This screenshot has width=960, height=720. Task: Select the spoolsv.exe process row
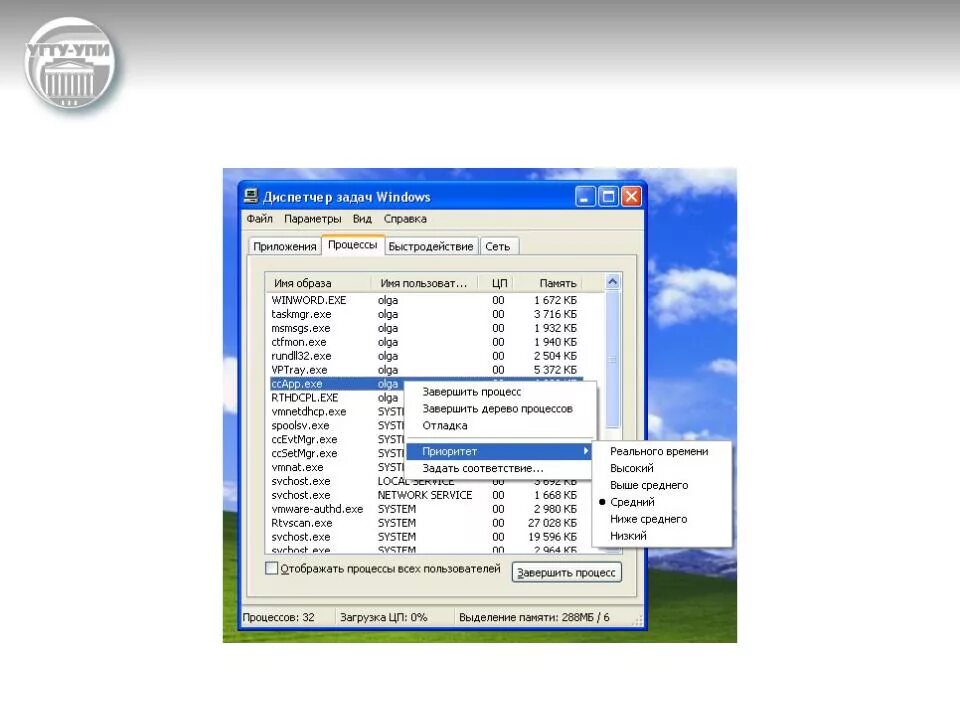[x=337, y=426]
